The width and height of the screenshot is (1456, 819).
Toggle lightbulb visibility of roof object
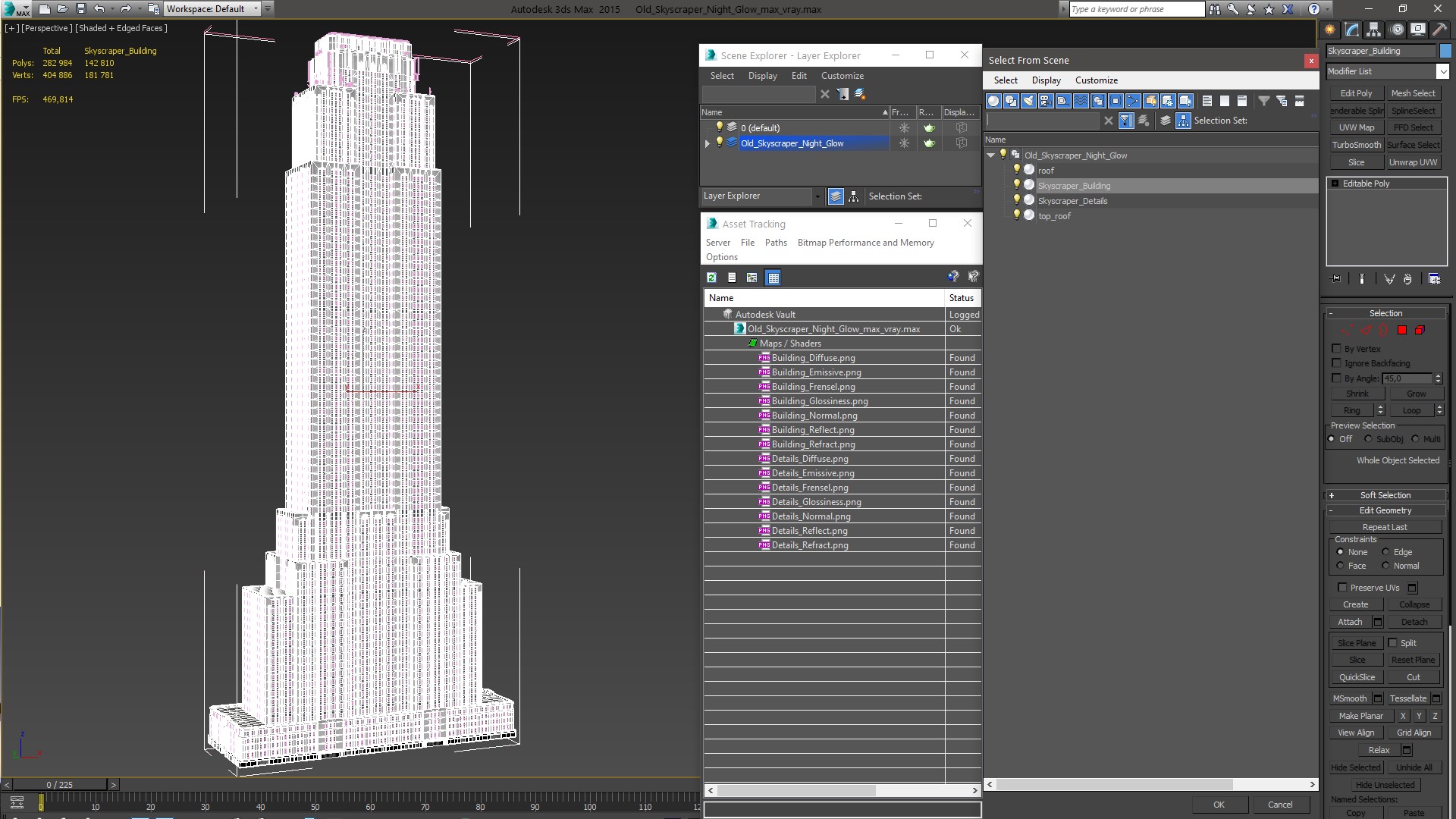pos(1017,170)
